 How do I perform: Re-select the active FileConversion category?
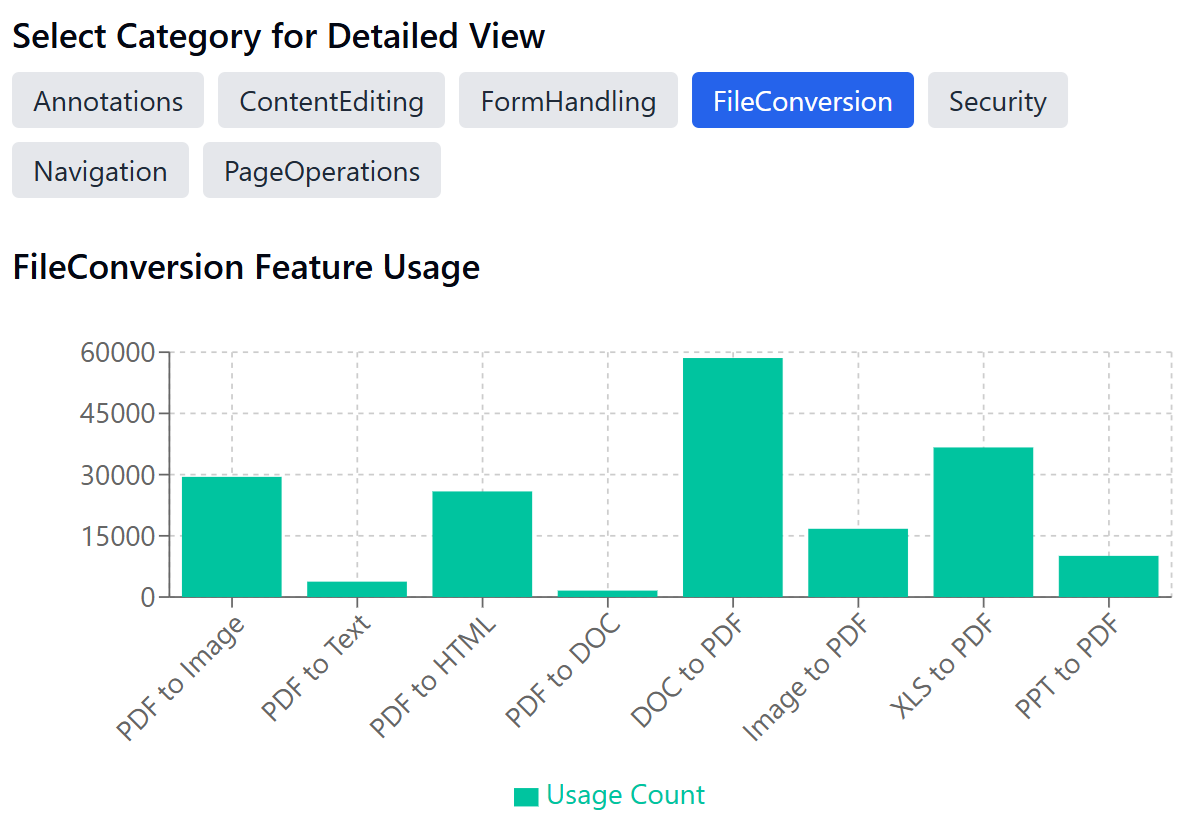(802, 100)
